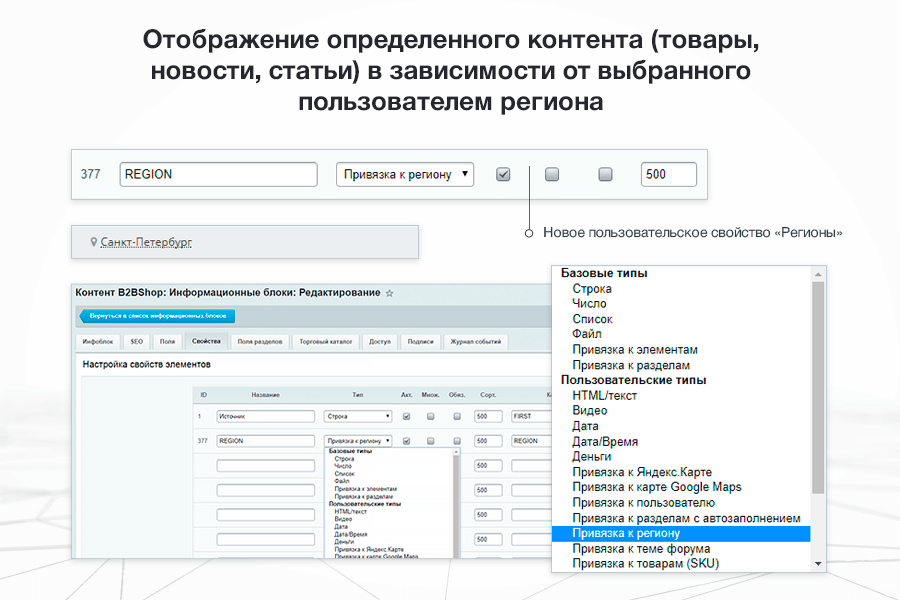The image size is (900, 600).
Task: Open the Журнал событий tab
Action: tap(477, 341)
